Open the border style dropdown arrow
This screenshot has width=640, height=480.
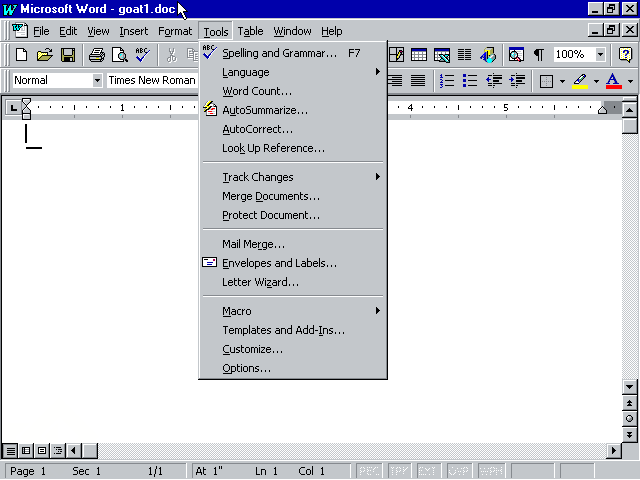pyautogui.click(x=562, y=81)
